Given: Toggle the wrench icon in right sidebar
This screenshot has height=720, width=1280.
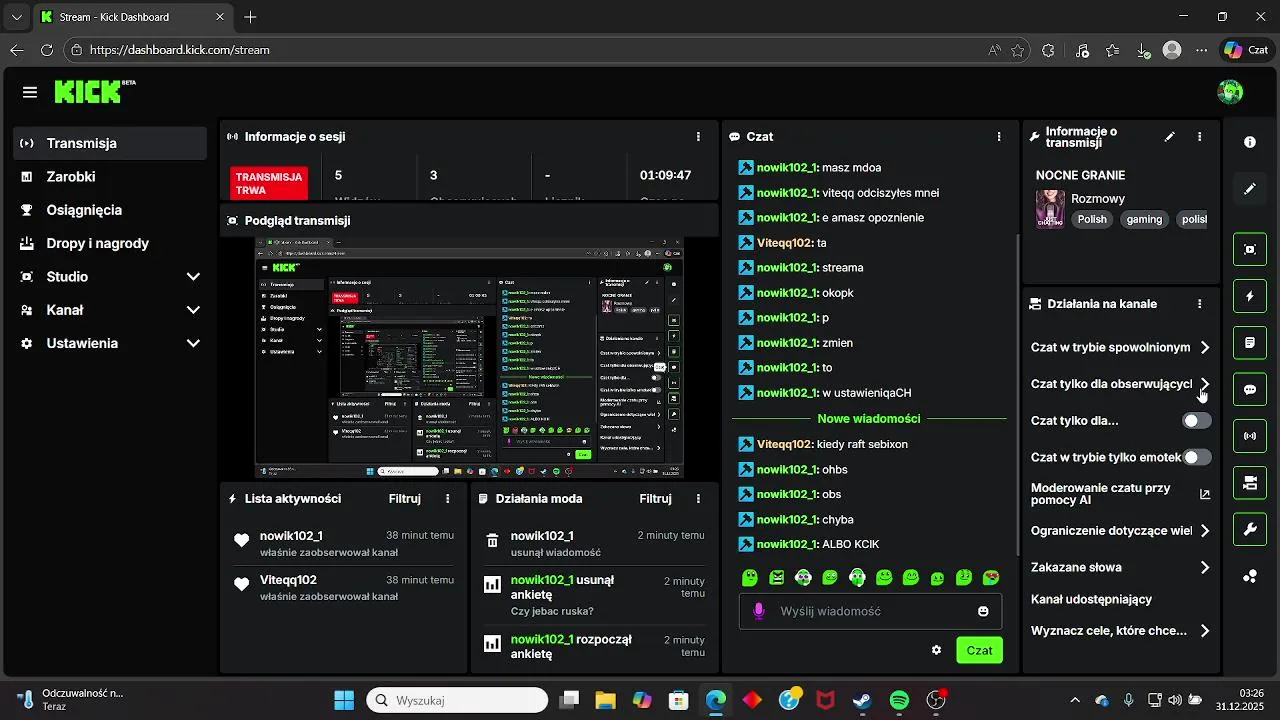Looking at the screenshot, I should tap(1250, 529).
